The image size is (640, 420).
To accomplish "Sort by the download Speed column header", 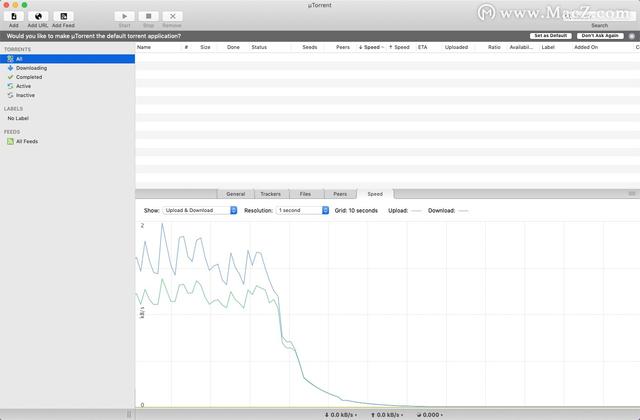I will tap(369, 47).
